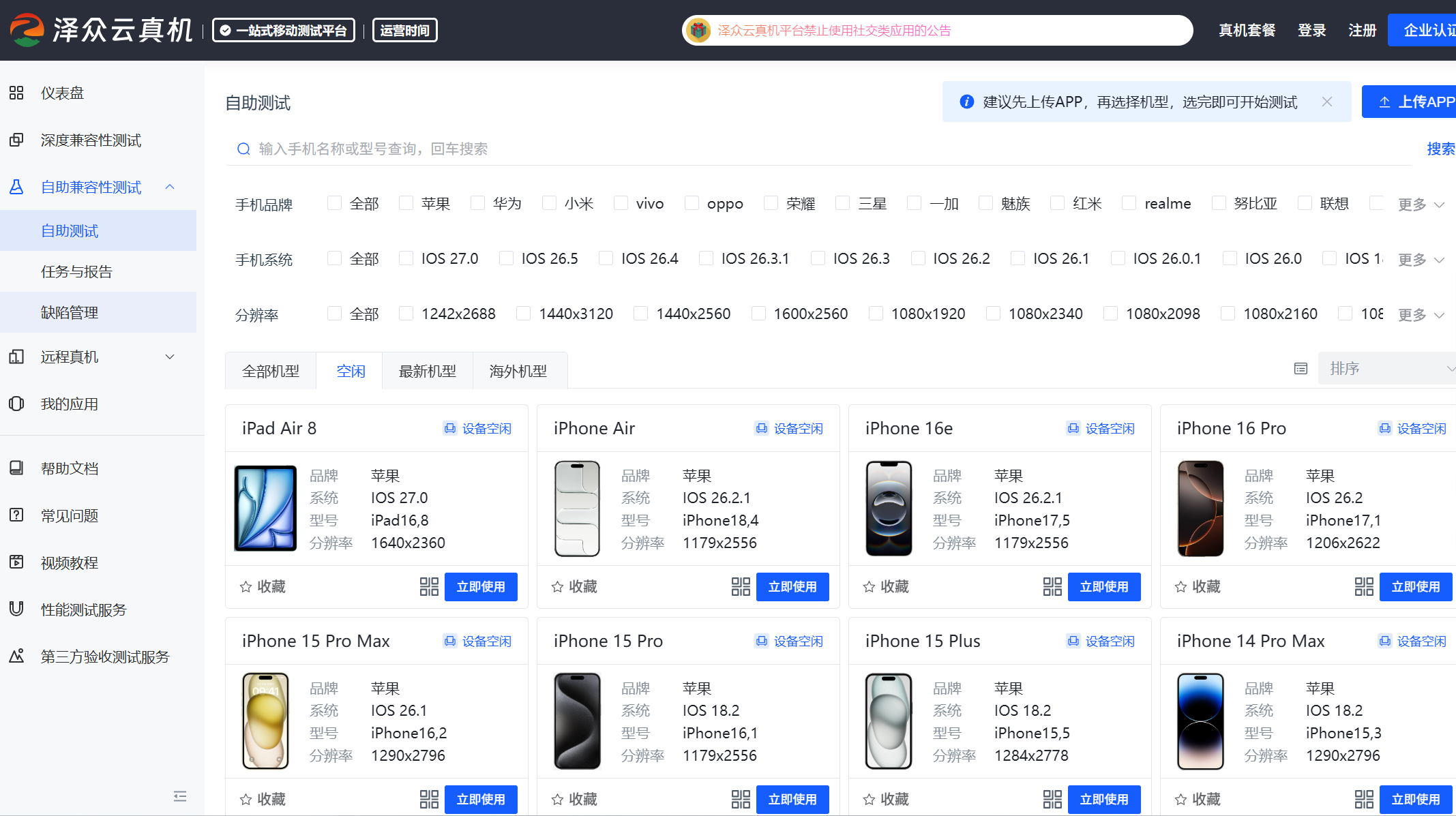
Task: Click the 远程真机 sidebar icon
Action: pos(16,357)
